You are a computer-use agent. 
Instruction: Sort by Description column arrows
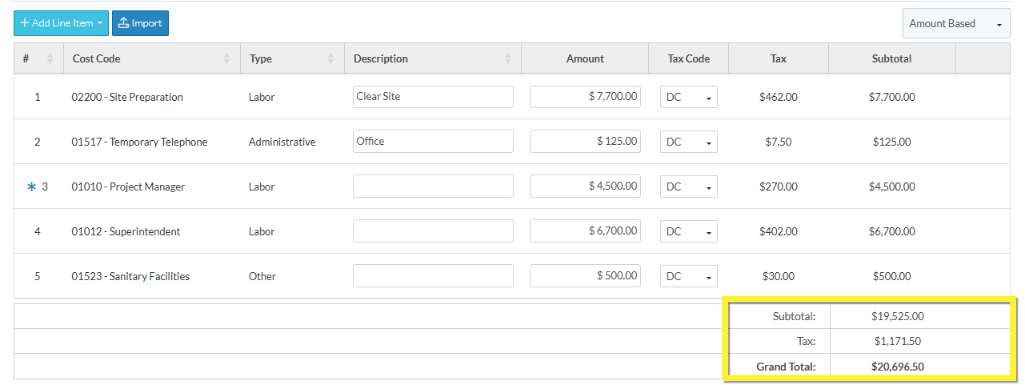click(508, 59)
